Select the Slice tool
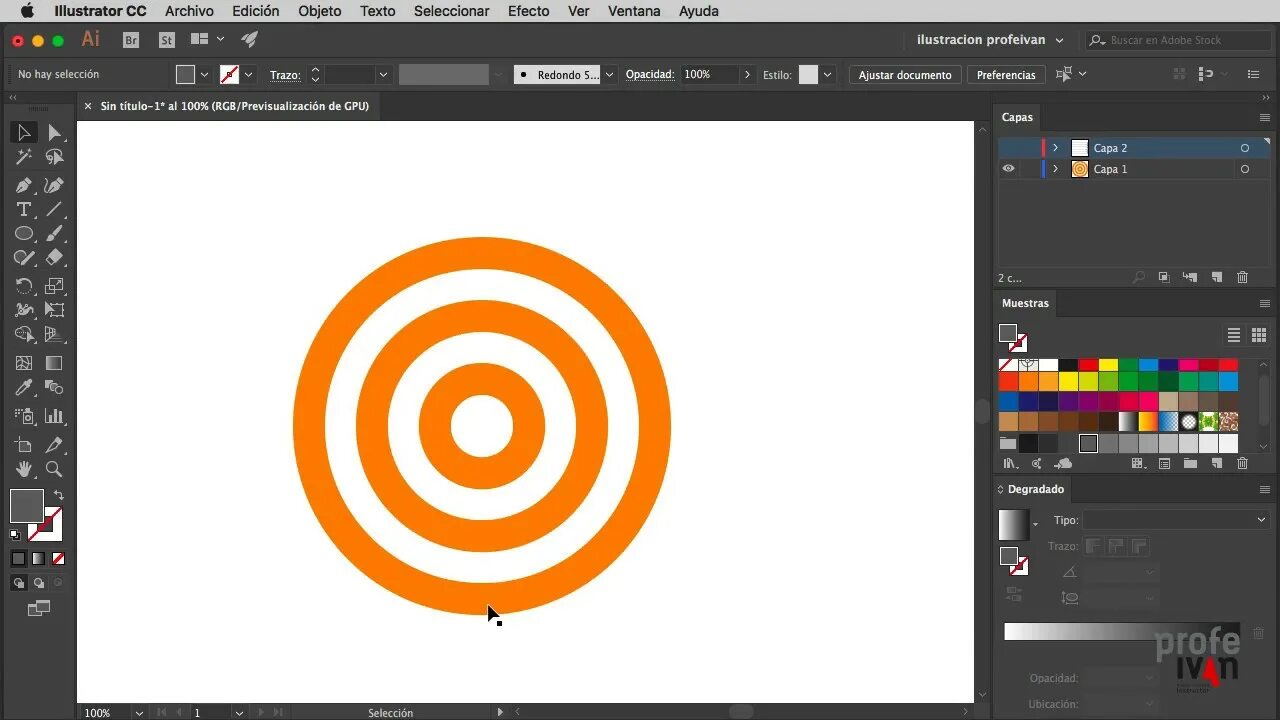Image resolution: width=1280 pixels, height=720 pixels. click(x=55, y=445)
